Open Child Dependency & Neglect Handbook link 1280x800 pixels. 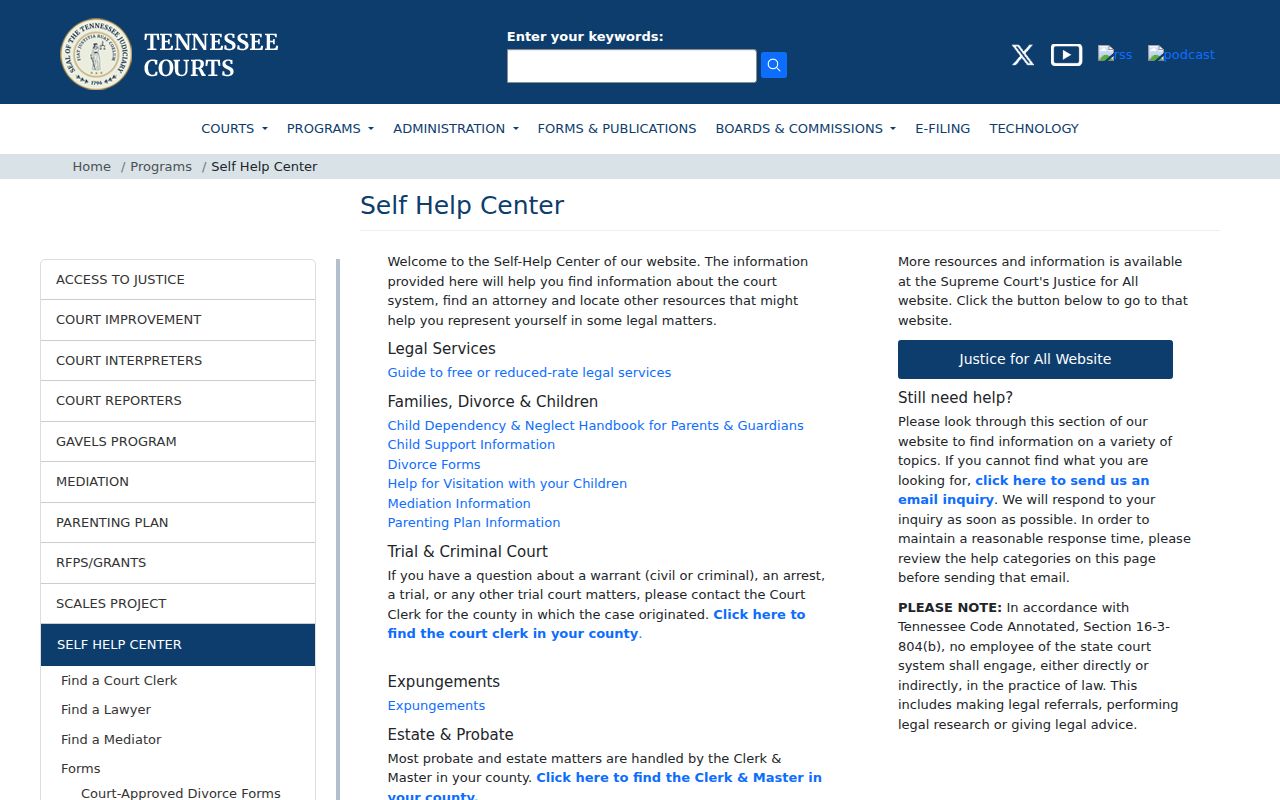pyautogui.click(x=596, y=426)
